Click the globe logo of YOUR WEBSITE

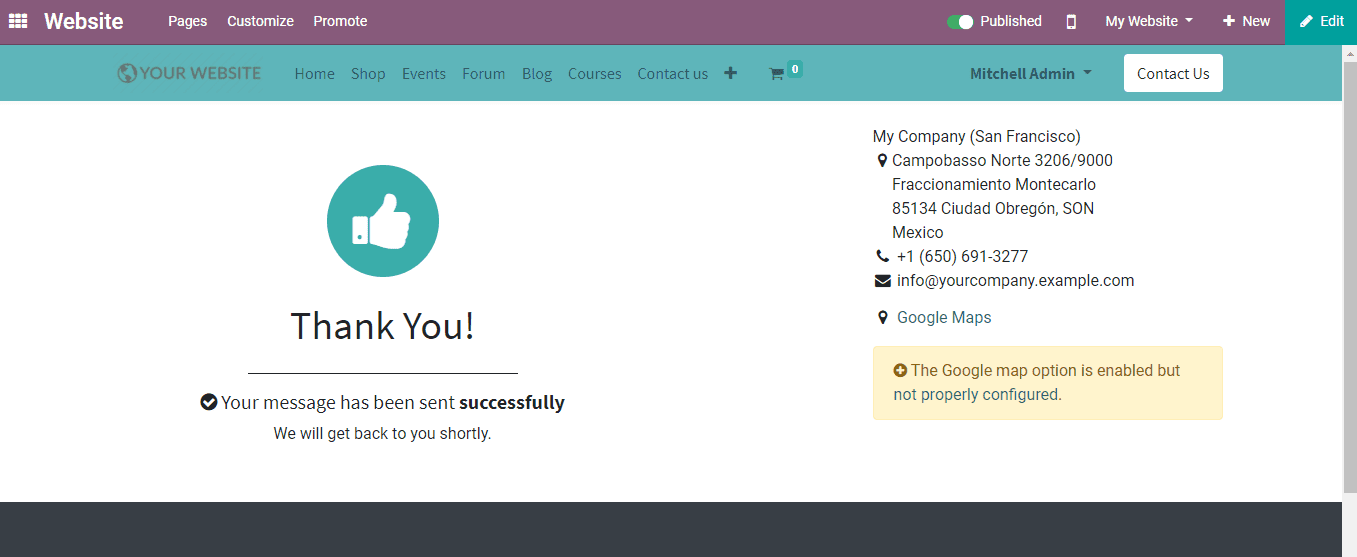tap(127, 73)
